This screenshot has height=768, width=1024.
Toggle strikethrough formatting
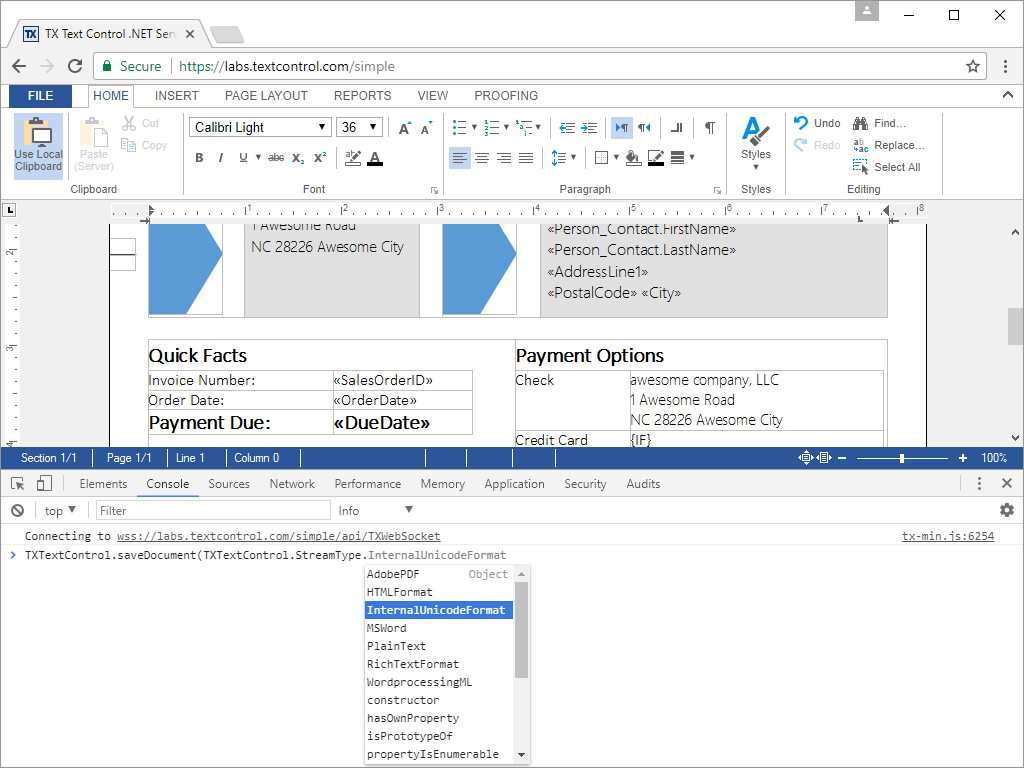(276, 158)
